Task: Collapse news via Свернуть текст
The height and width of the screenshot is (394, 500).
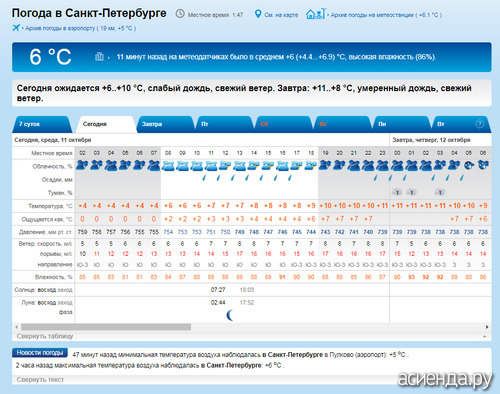Action: (x=40, y=379)
